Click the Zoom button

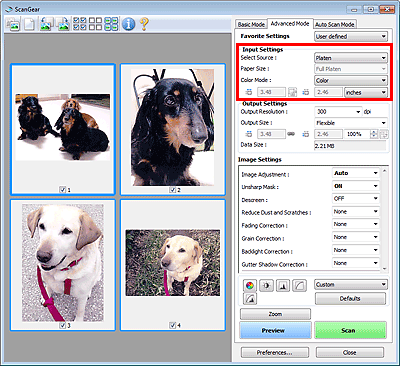coord(275,314)
